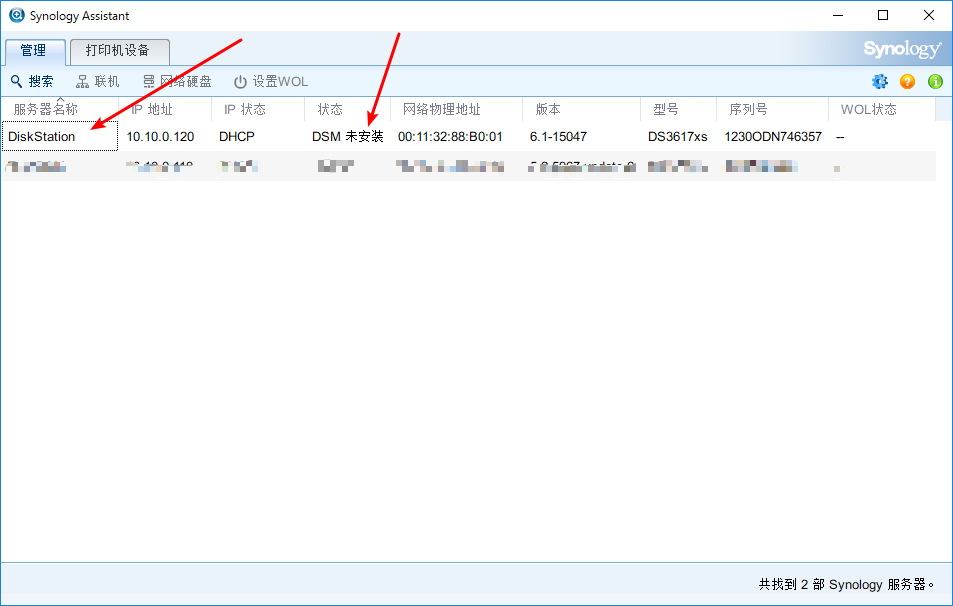Click the Synology Assistant title bar icon
The height and width of the screenshot is (606, 953).
[x=16, y=15]
